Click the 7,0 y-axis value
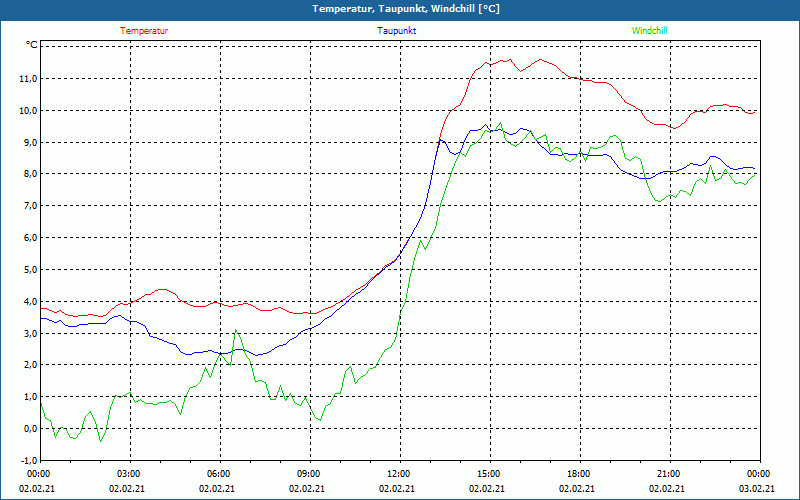Image resolution: width=800 pixels, height=500 pixels. tap(31, 206)
